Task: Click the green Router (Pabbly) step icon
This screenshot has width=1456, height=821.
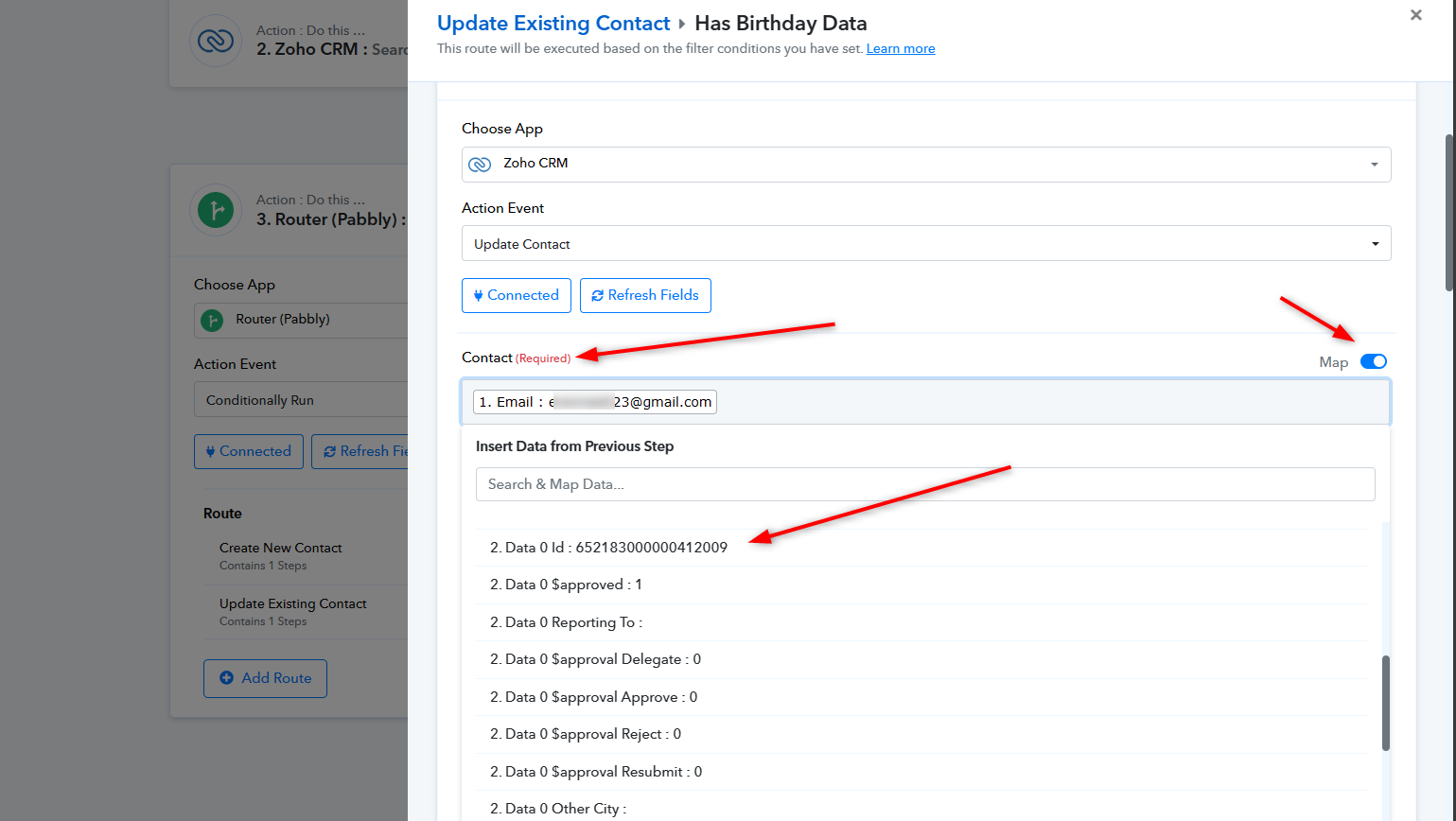Action: 216,209
